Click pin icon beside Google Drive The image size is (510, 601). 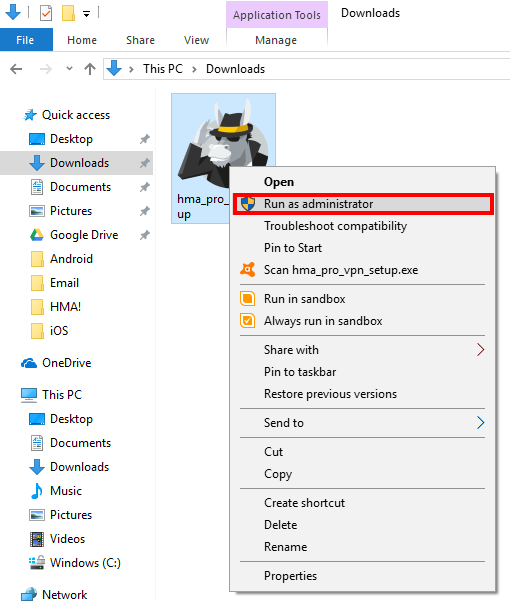[x=144, y=235]
